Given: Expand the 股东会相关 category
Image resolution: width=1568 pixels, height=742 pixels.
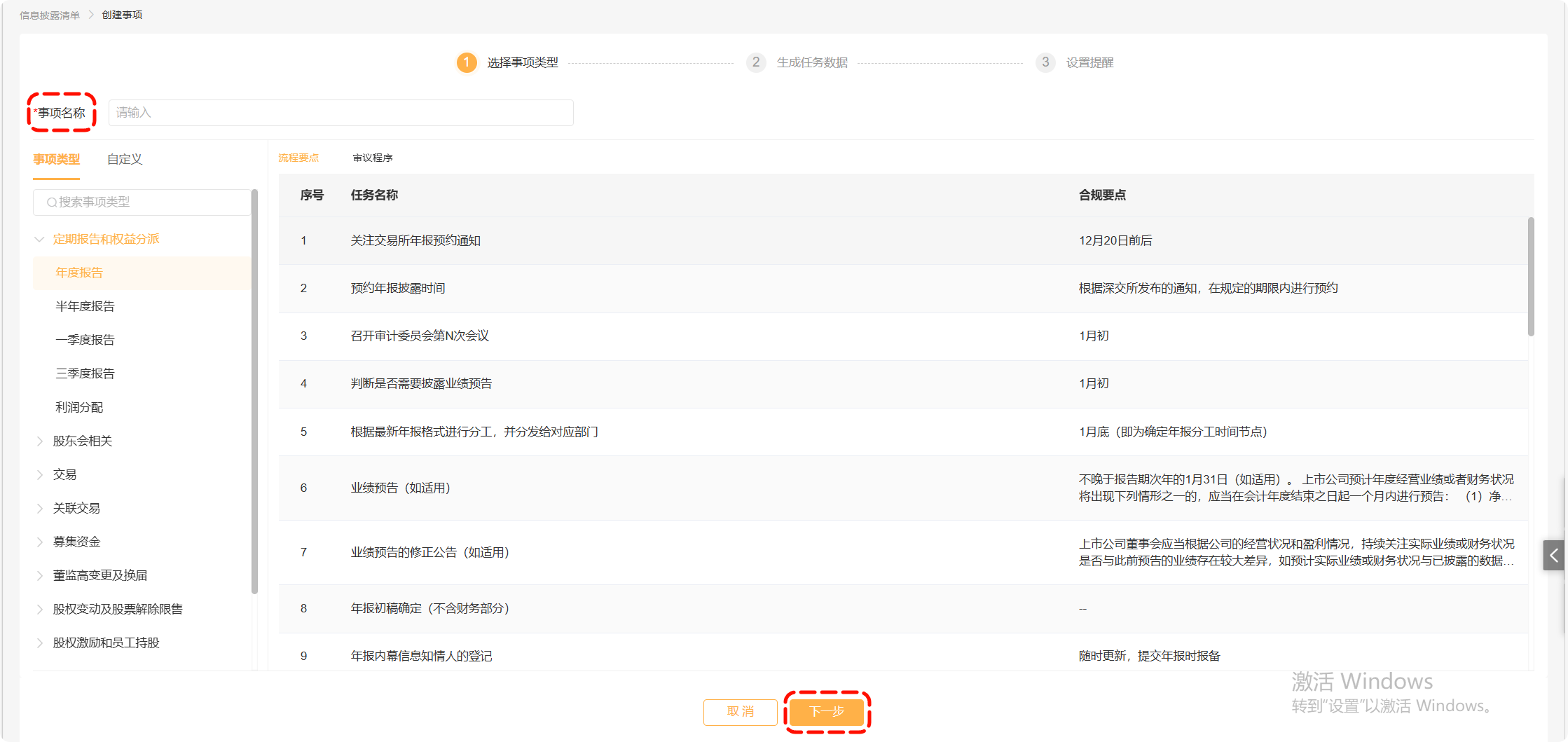Looking at the screenshot, I should (40, 441).
